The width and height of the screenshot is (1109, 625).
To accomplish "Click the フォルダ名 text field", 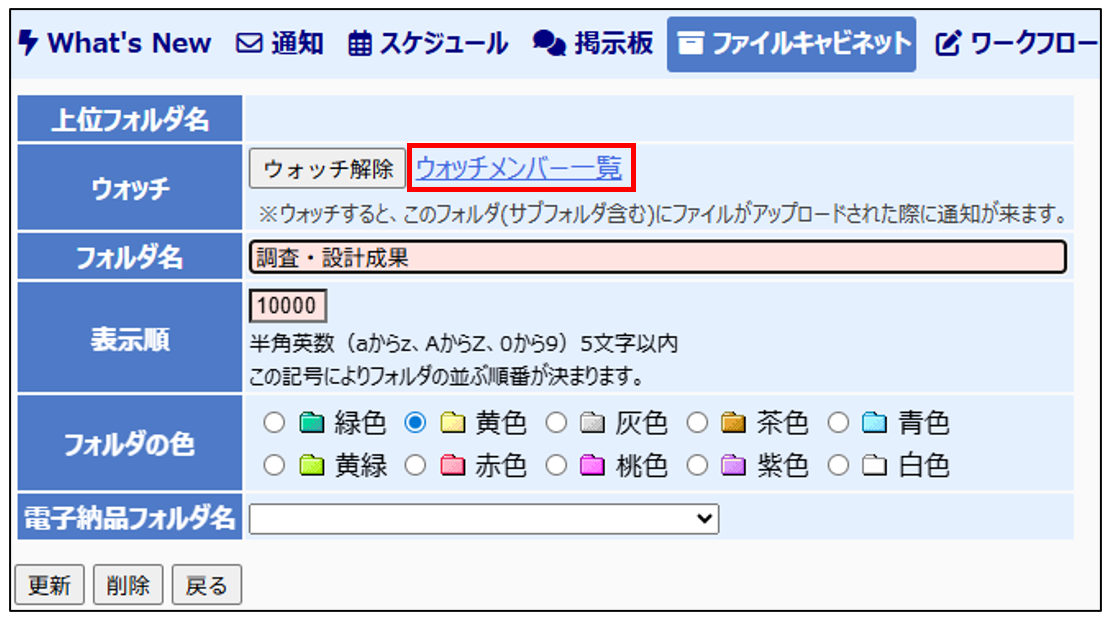I will coord(657,258).
